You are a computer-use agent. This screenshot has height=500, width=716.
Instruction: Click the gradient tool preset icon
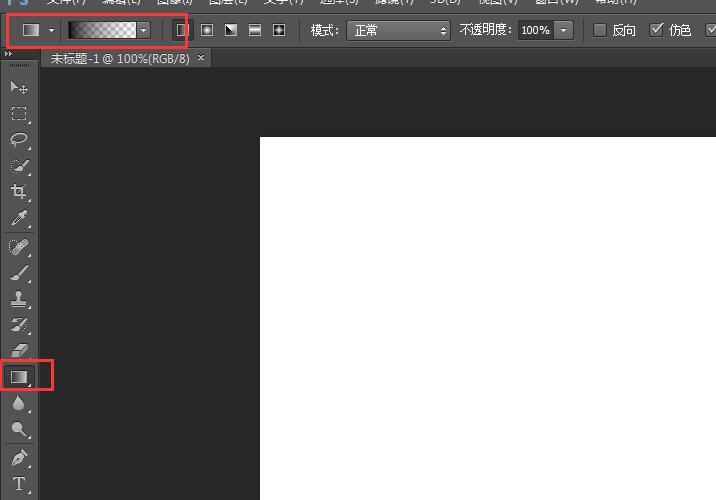(31, 30)
